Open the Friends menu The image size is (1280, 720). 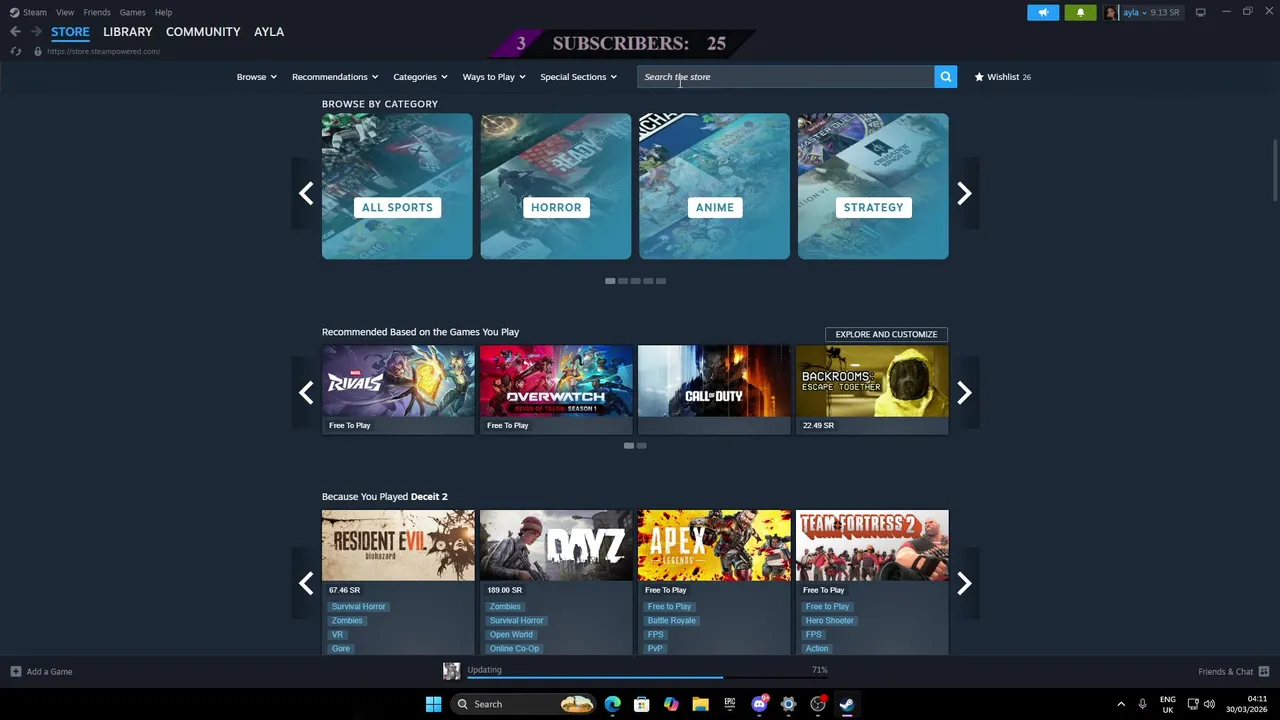(97, 12)
